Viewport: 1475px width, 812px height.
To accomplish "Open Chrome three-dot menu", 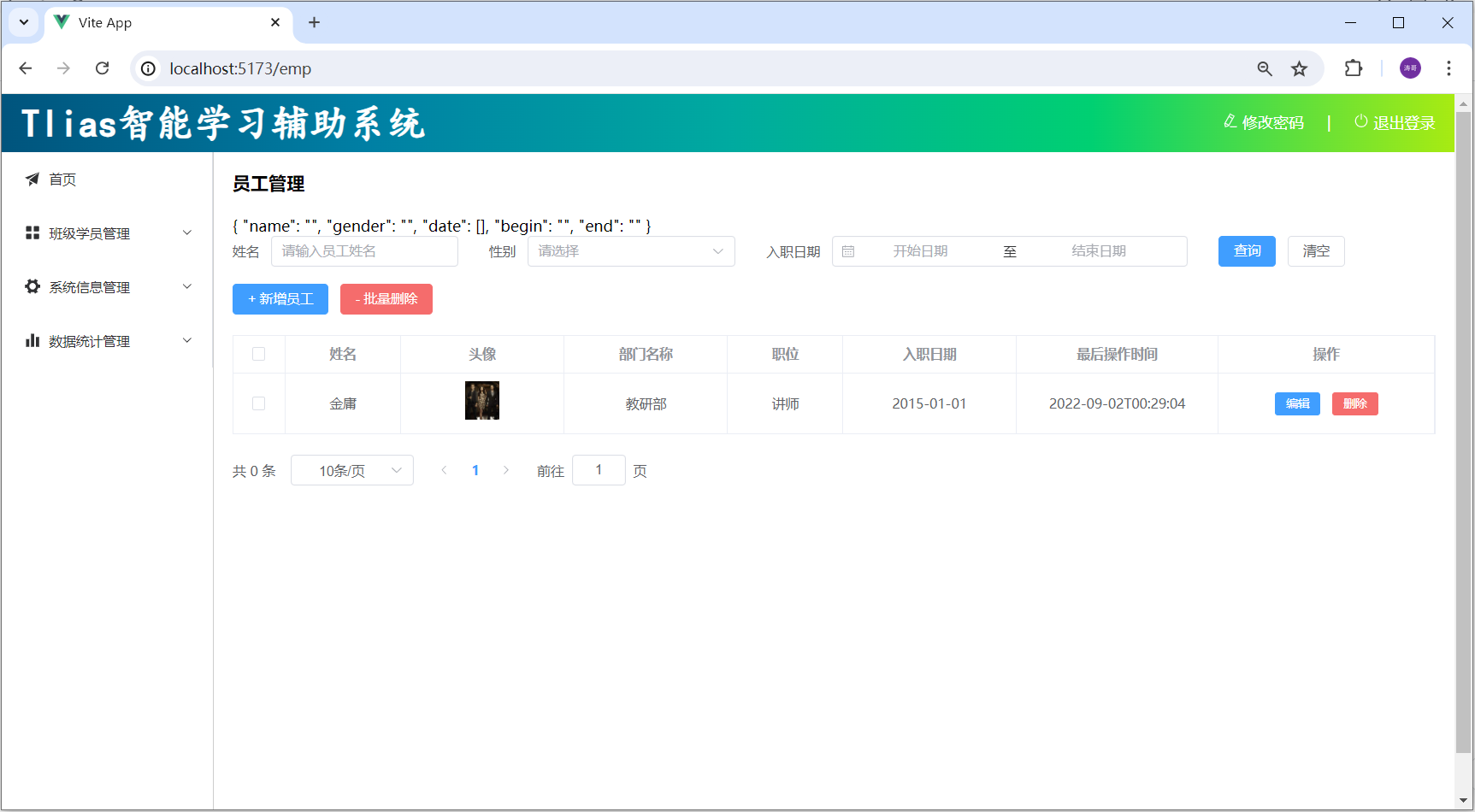I will pyautogui.click(x=1448, y=68).
